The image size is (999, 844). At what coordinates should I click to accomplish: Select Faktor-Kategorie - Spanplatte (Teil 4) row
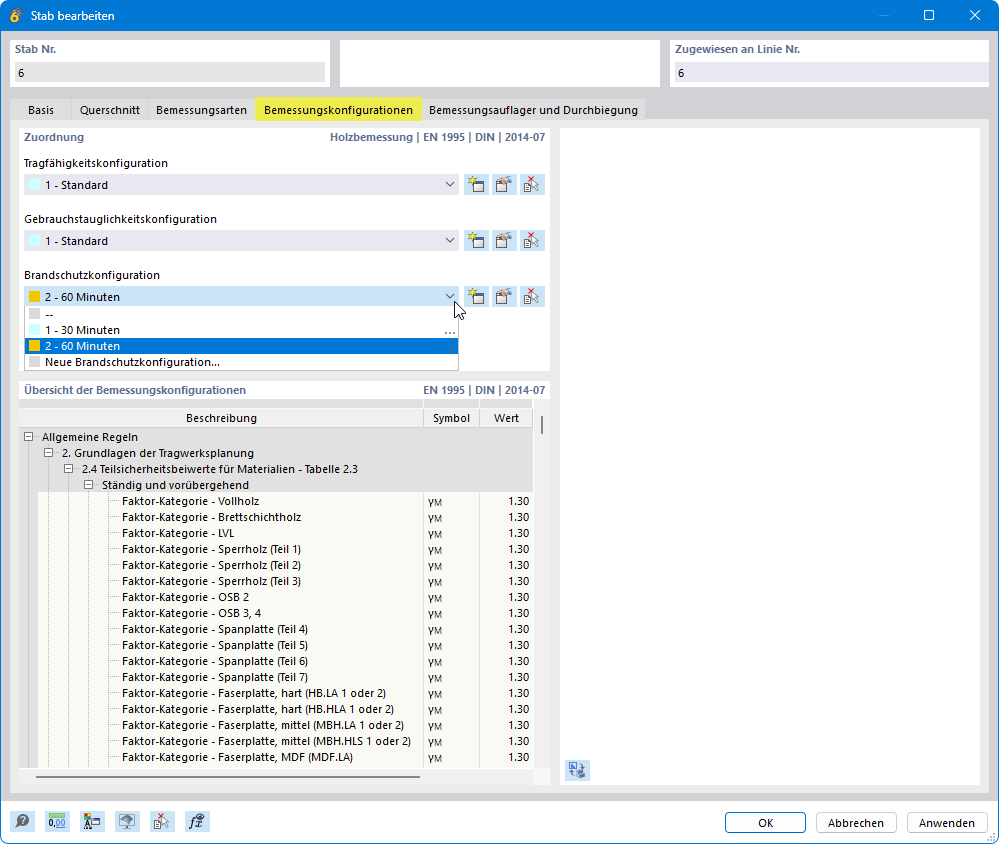[285, 629]
